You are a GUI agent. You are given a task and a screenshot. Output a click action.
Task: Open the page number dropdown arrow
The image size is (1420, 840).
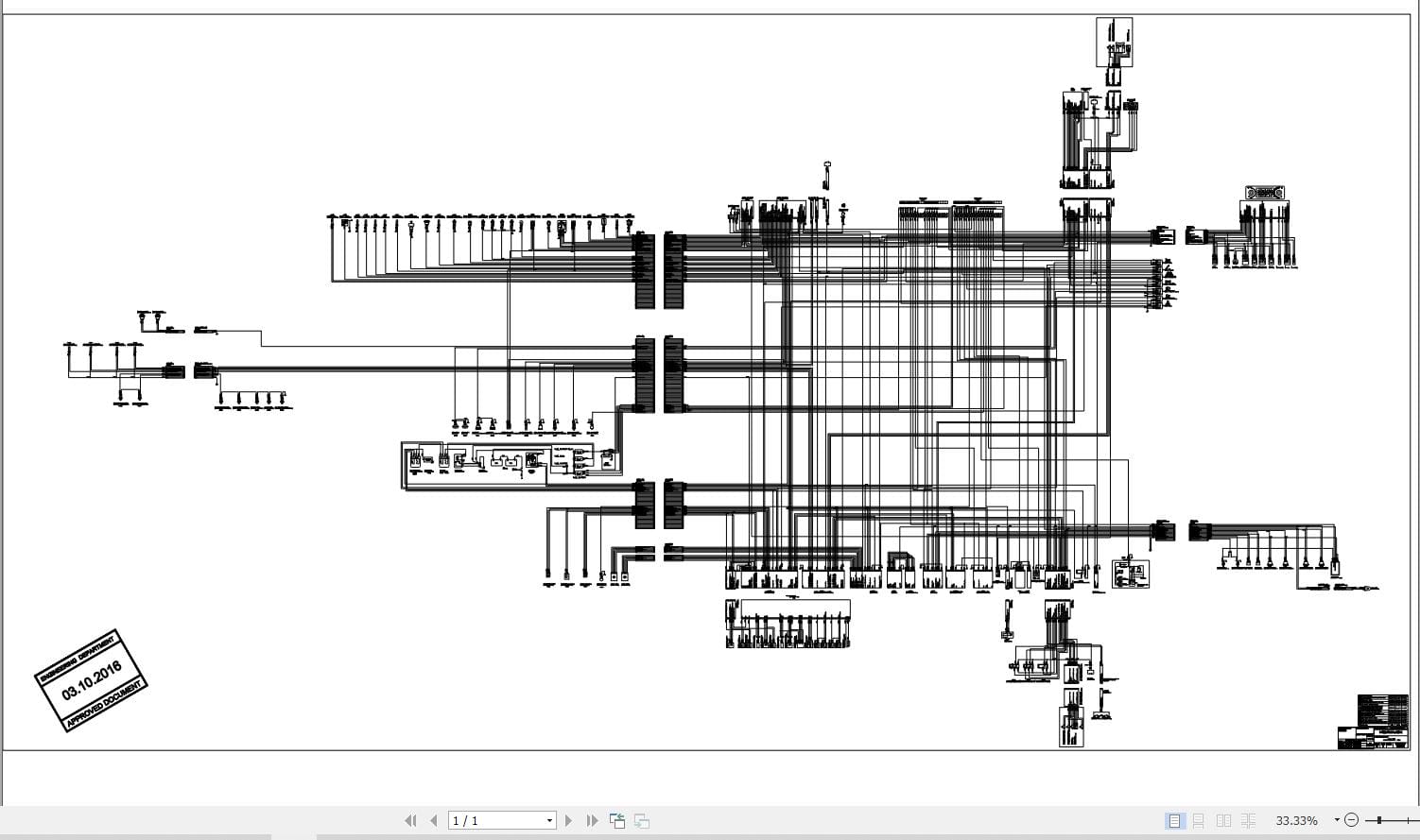549,820
